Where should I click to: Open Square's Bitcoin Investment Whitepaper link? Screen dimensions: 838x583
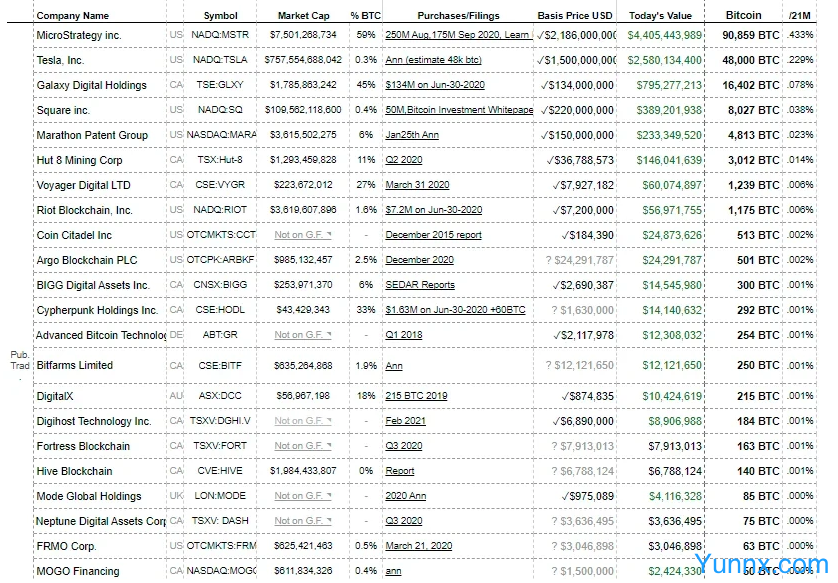pos(459,110)
